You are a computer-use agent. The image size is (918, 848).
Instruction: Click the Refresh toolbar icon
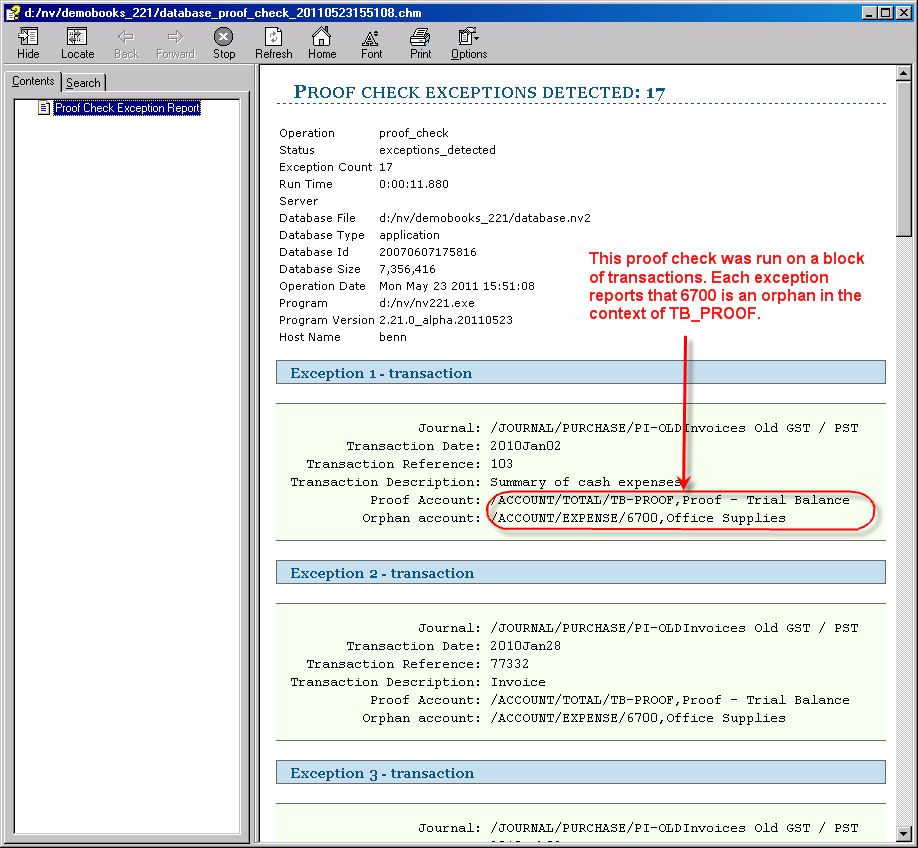(x=273, y=42)
